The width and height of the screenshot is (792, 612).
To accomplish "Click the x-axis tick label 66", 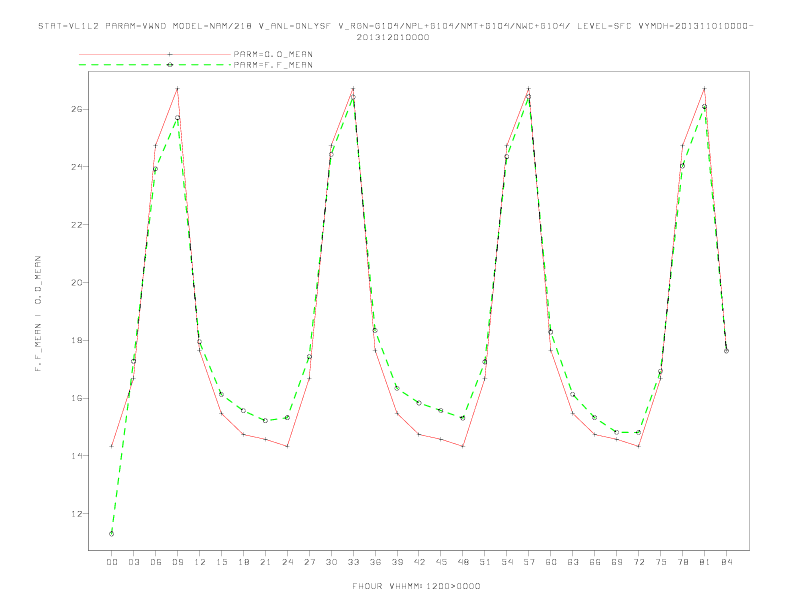I will (x=595, y=562).
